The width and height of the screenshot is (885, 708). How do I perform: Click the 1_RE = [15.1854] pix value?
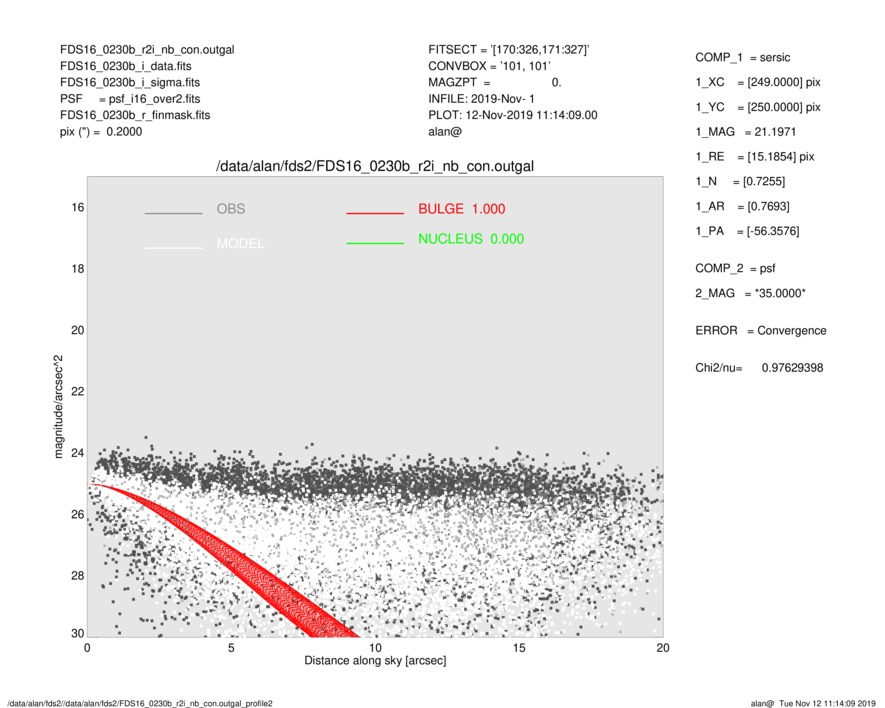755,157
